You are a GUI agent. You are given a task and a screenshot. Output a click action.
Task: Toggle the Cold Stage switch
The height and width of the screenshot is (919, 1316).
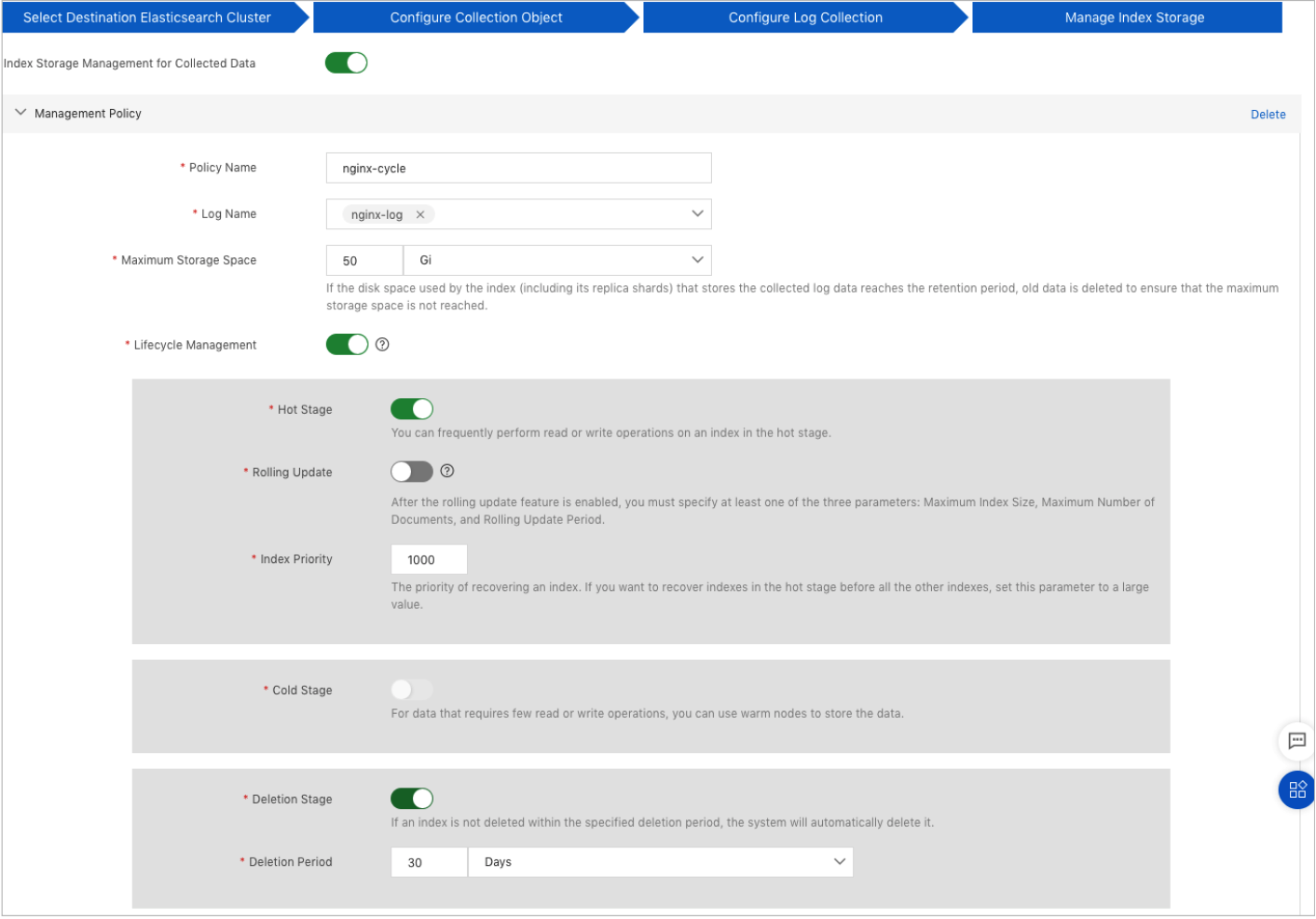pyautogui.click(x=412, y=690)
